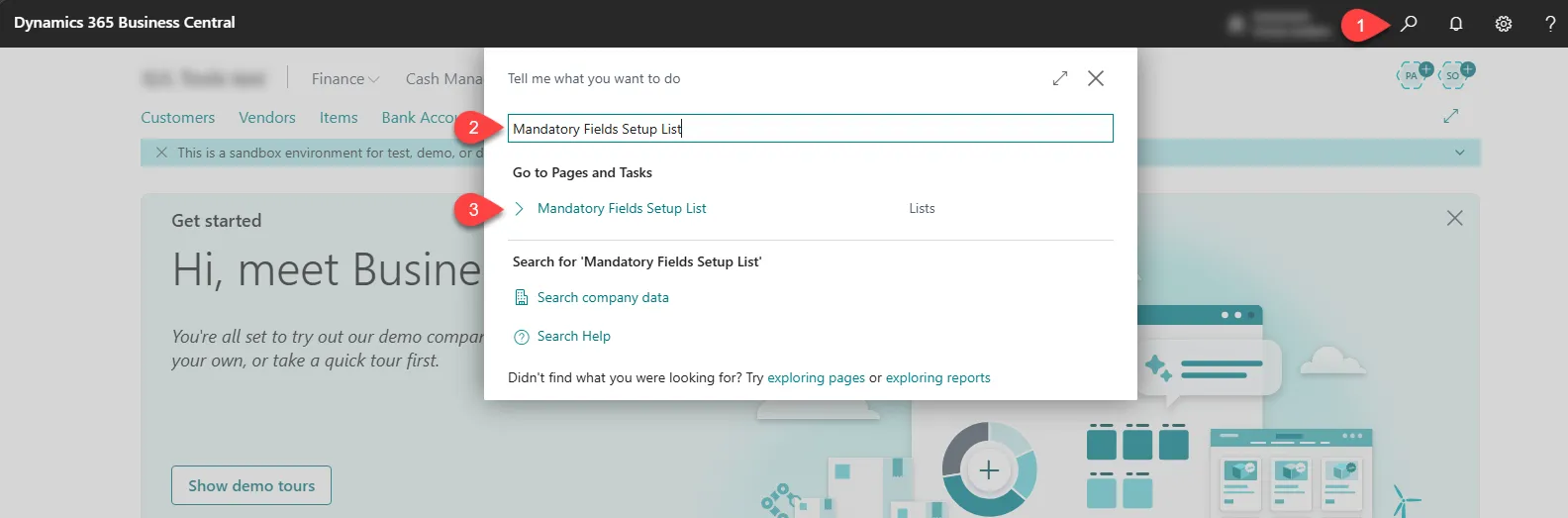1568x518 pixels.
Task: Close the Tell Me search dialog
Action: [x=1096, y=78]
